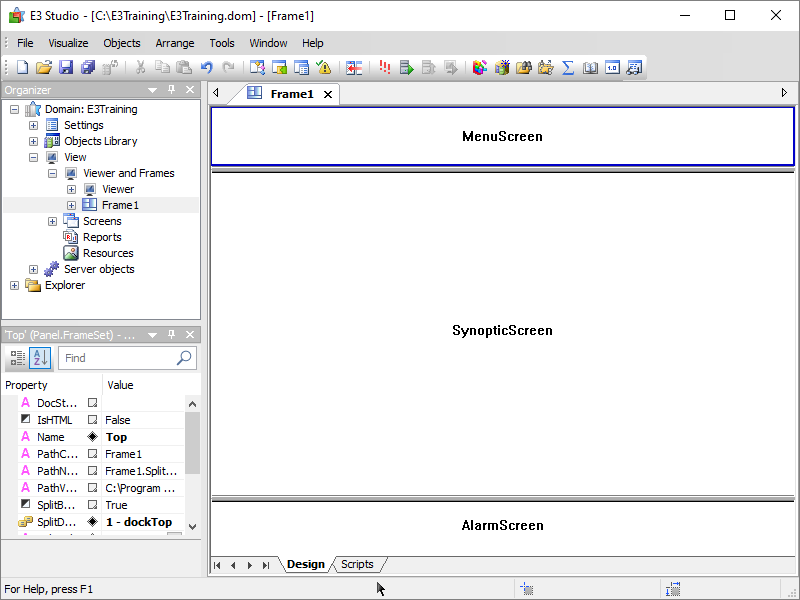Click the Find property search field

tap(117, 358)
